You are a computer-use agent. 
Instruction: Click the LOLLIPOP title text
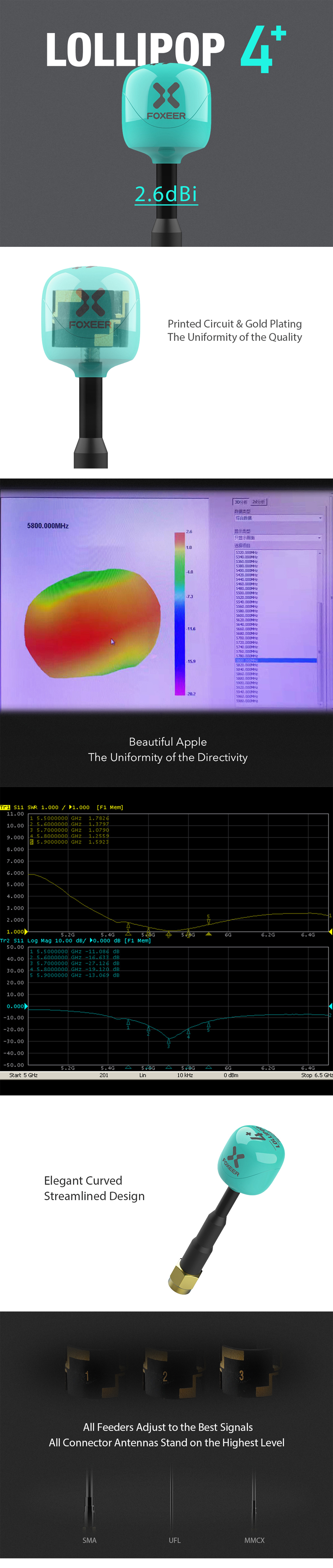tap(135, 50)
